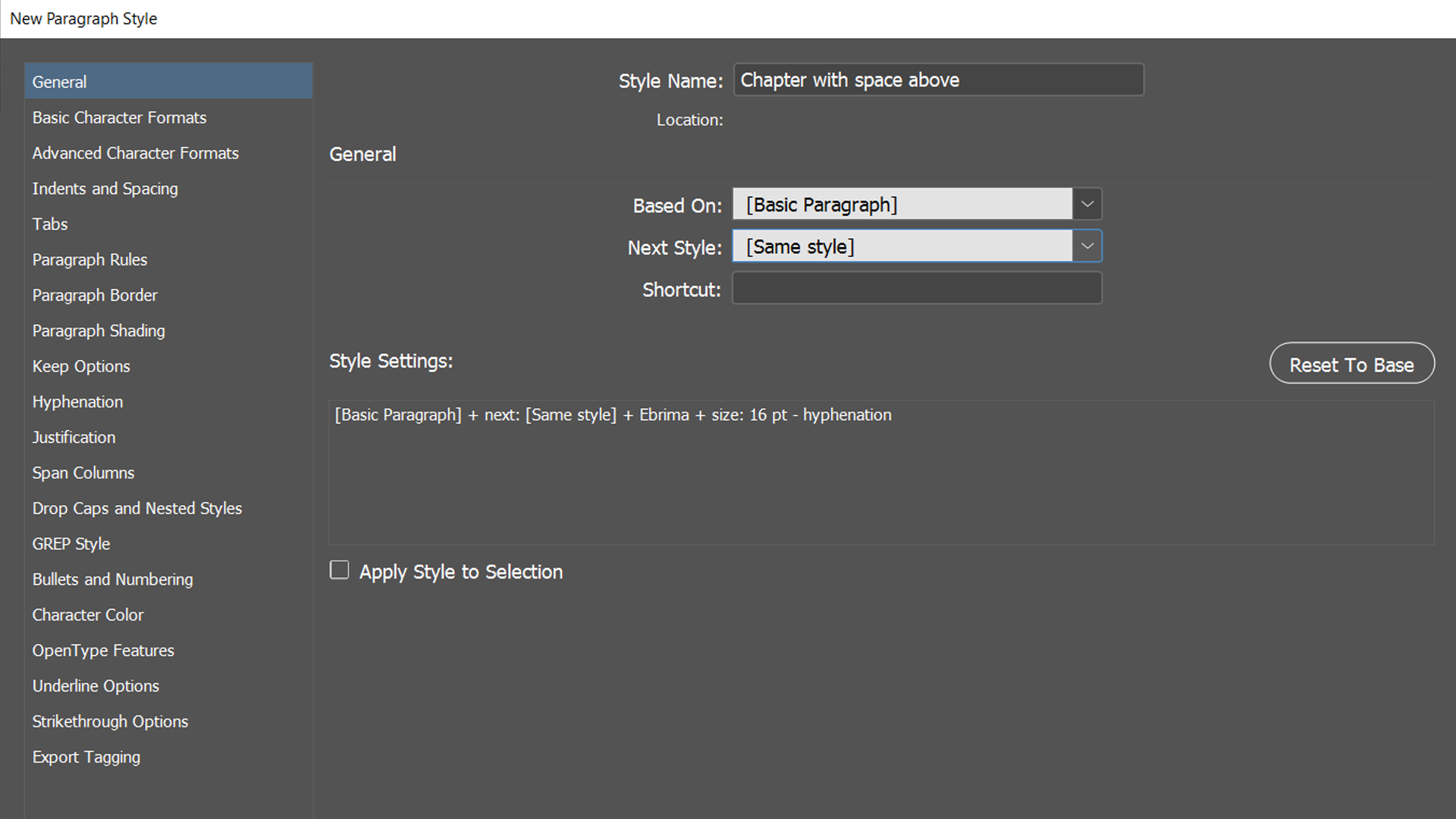Image resolution: width=1456 pixels, height=819 pixels.
Task: Open the Hyphenation settings
Action: [x=77, y=401]
